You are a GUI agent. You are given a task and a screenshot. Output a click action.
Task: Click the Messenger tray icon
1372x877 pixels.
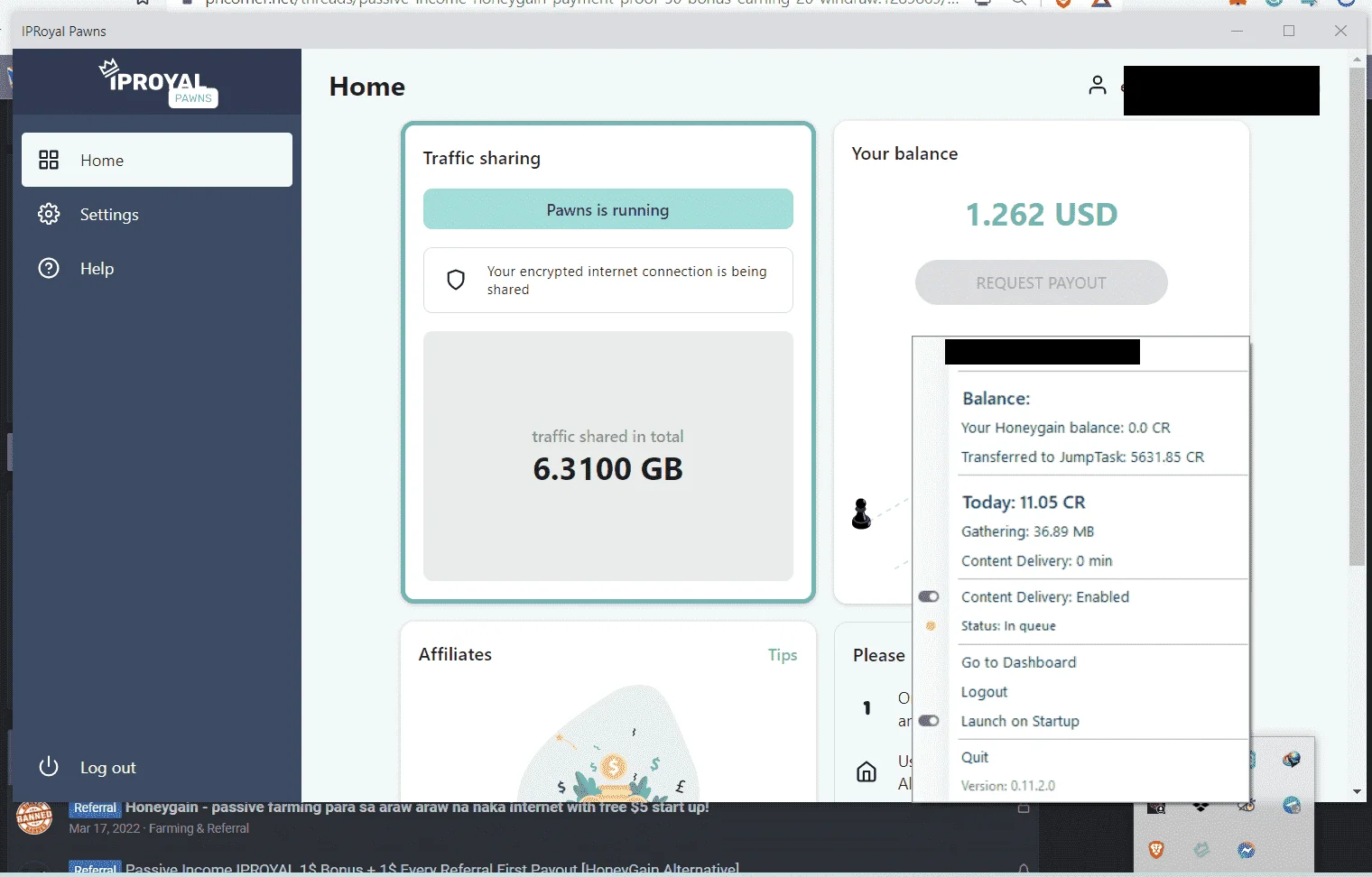click(x=1247, y=850)
